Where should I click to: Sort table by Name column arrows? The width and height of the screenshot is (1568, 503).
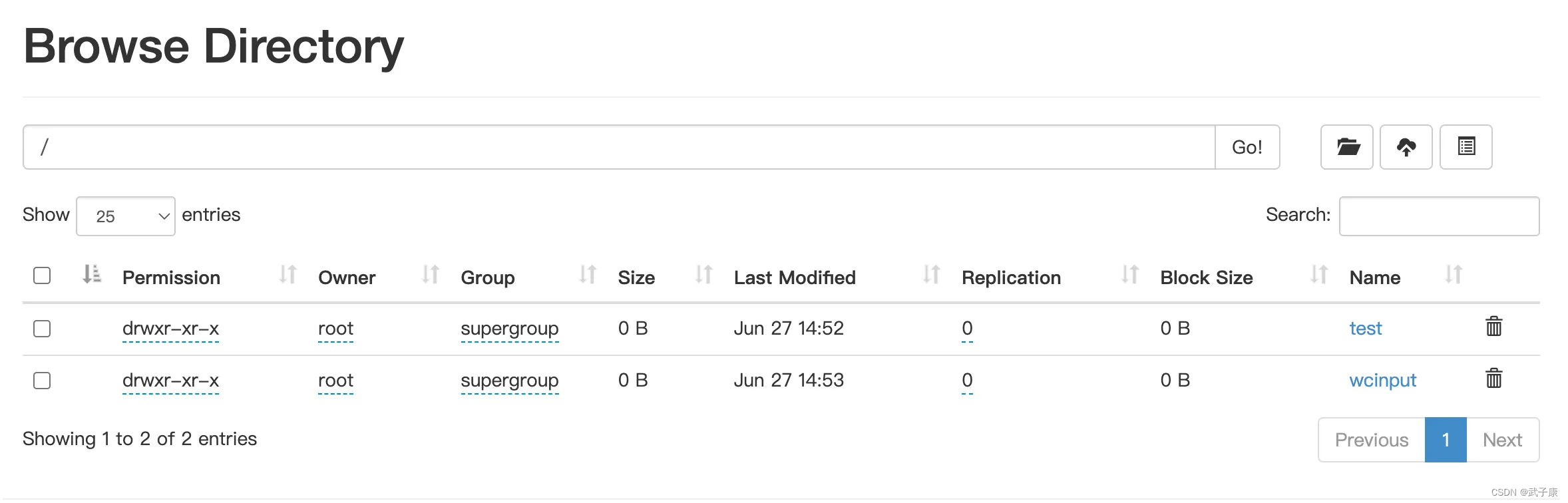pyautogui.click(x=1454, y=275)
